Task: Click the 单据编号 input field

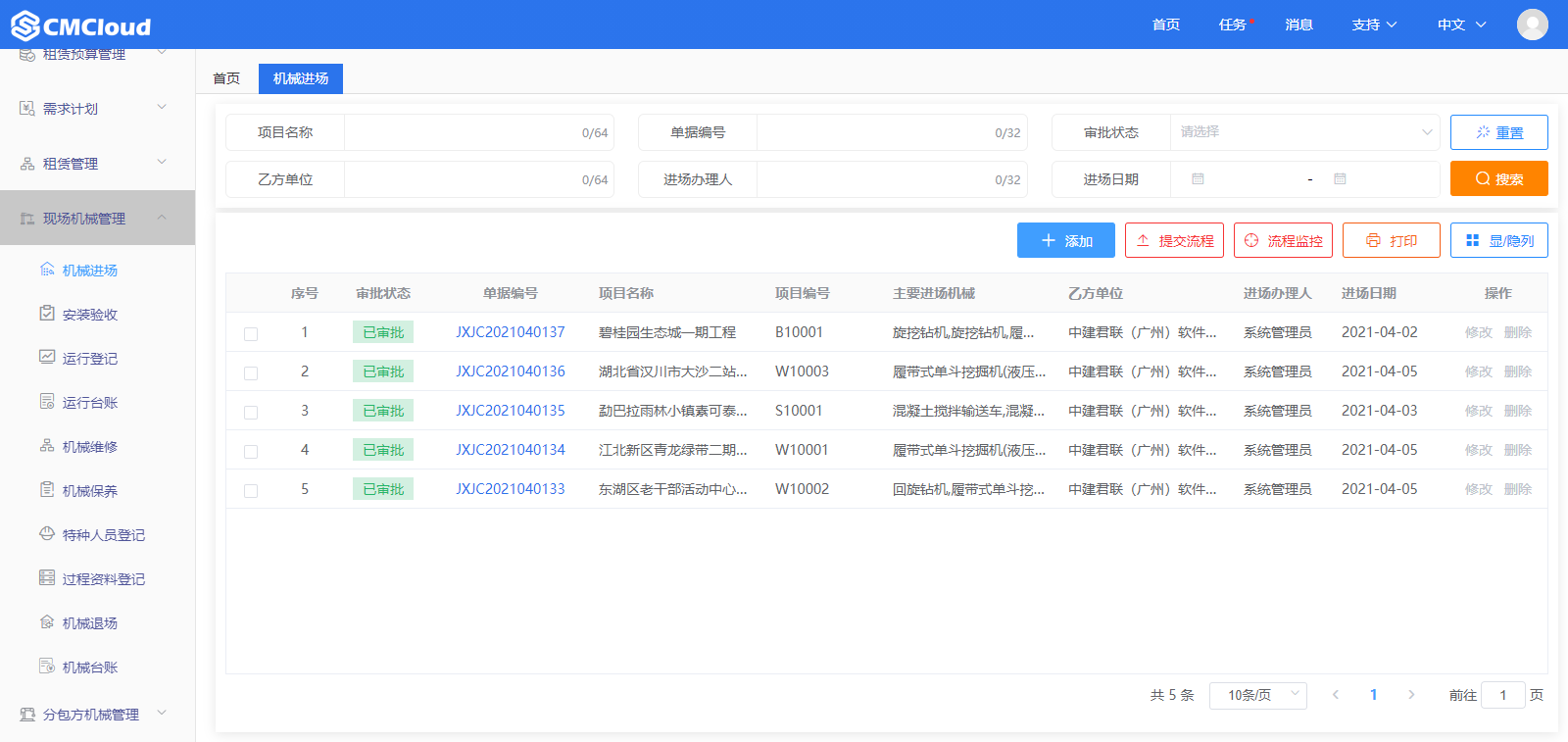Action: (892, 132)
